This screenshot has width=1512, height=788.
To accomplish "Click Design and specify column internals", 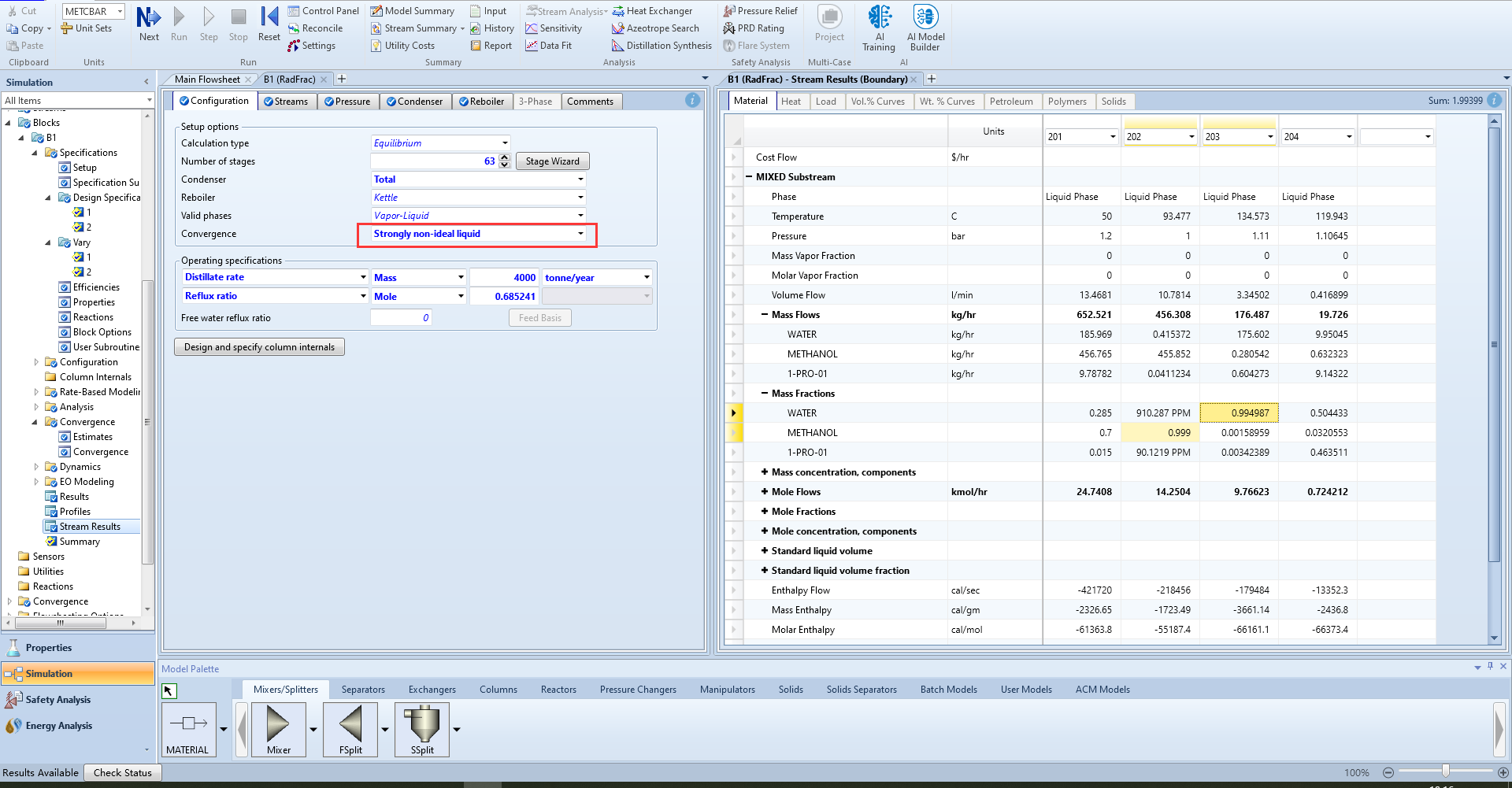I will coord(260,347).
